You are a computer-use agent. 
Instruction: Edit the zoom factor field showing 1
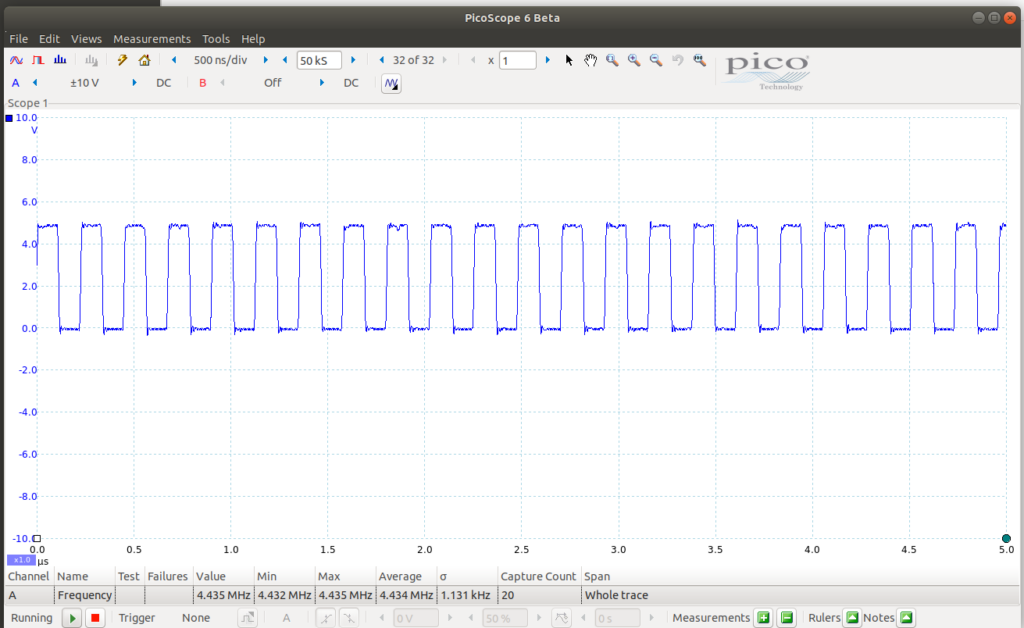[518, 61]
